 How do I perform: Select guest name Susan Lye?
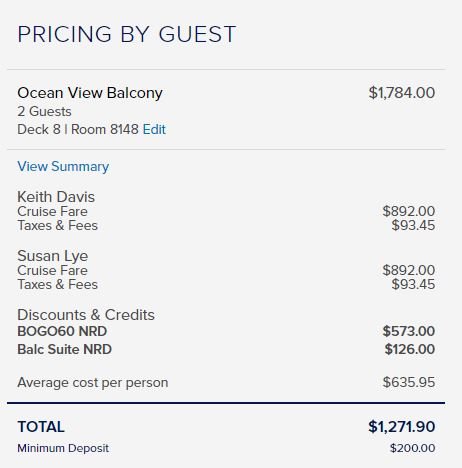tap(53, 256)
